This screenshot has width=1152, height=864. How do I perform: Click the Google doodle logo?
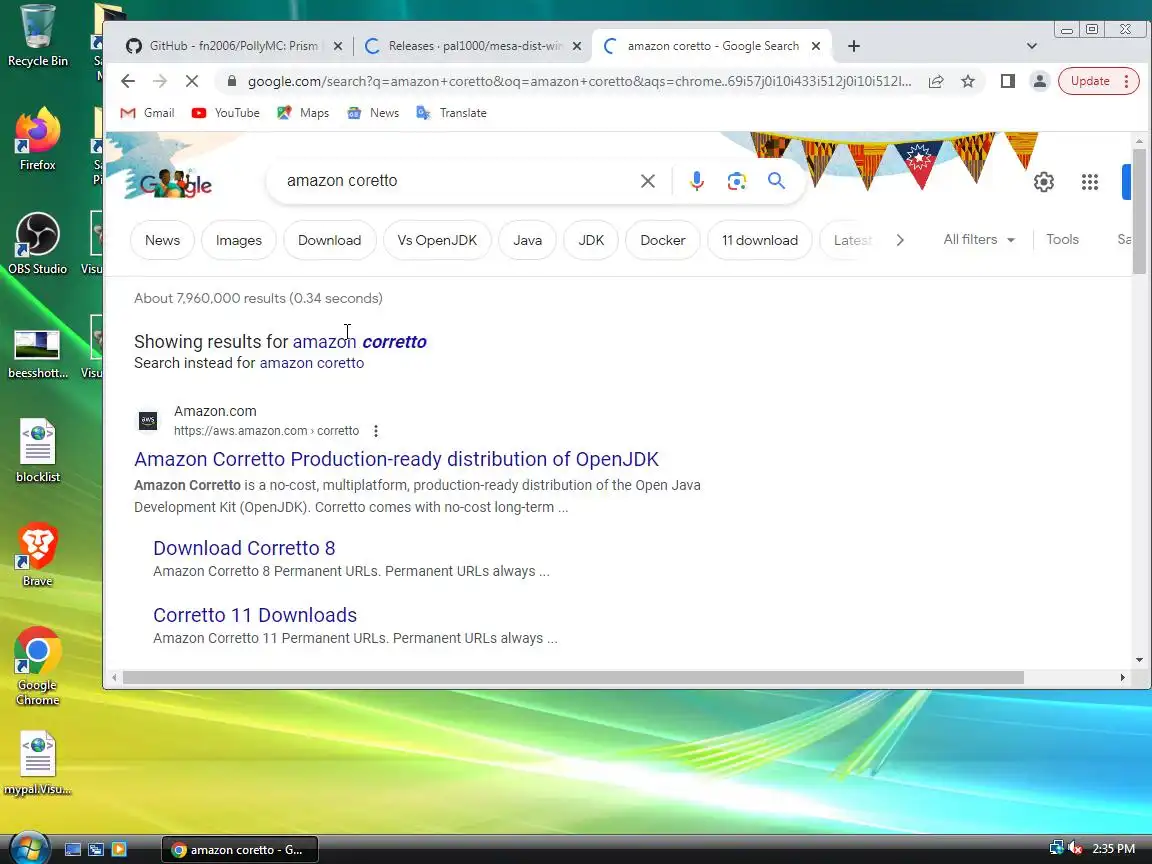pos(175,182)
